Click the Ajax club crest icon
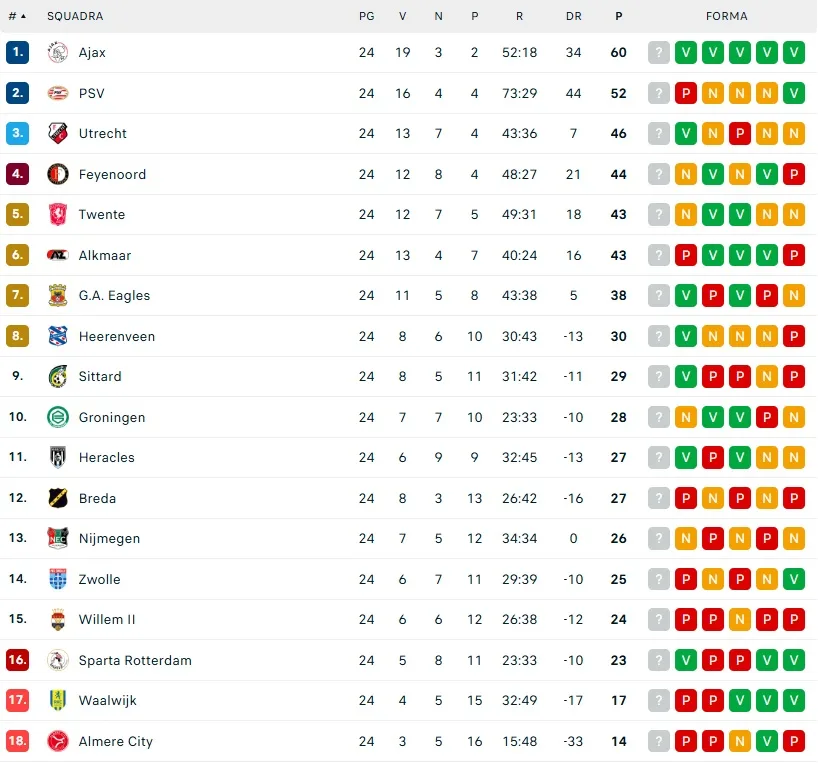Viewport: 818px width, 763px height. click(x=57, y=53)
